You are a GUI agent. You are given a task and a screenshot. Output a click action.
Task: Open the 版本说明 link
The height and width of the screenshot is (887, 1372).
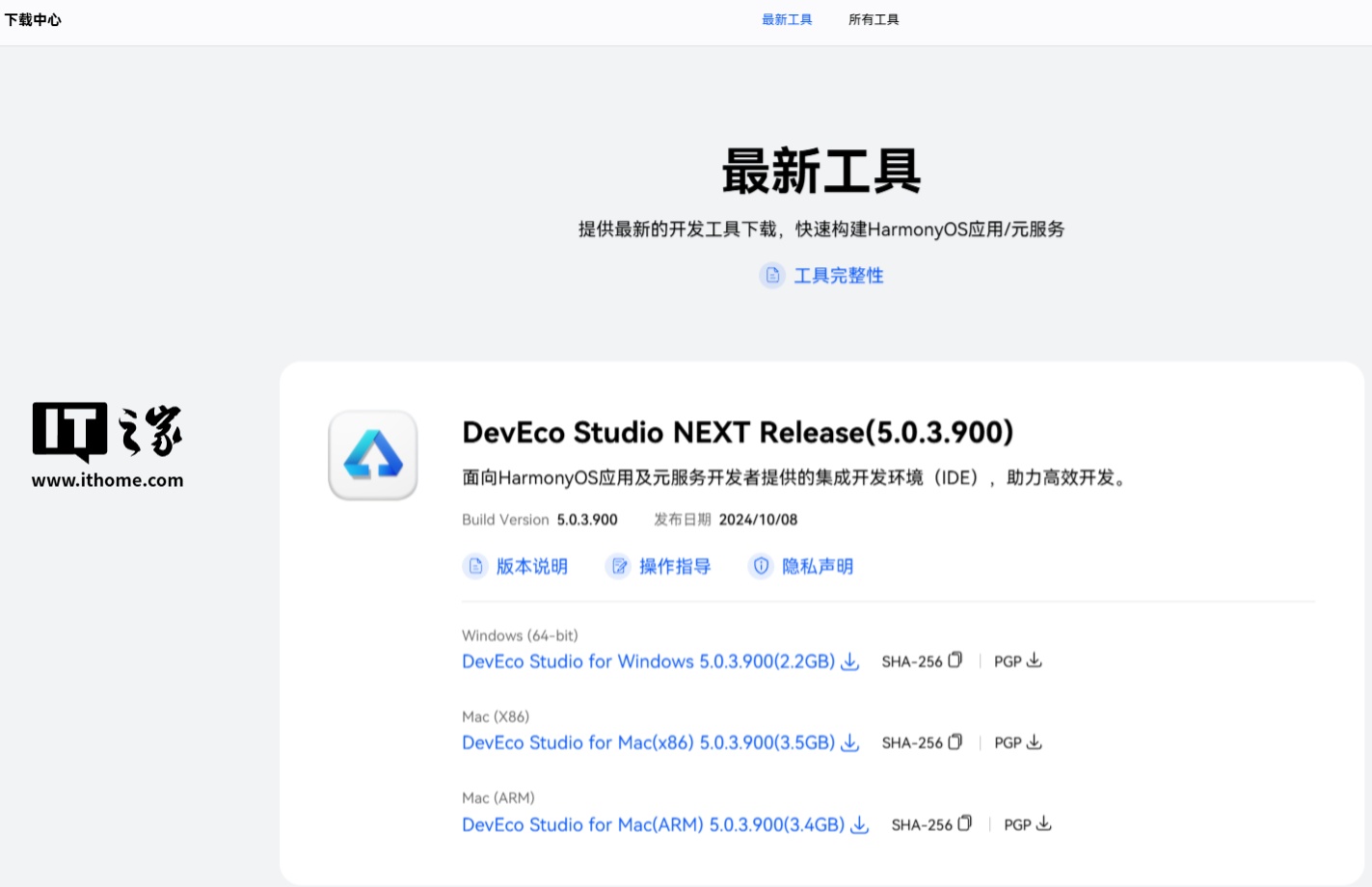(531, 566)
